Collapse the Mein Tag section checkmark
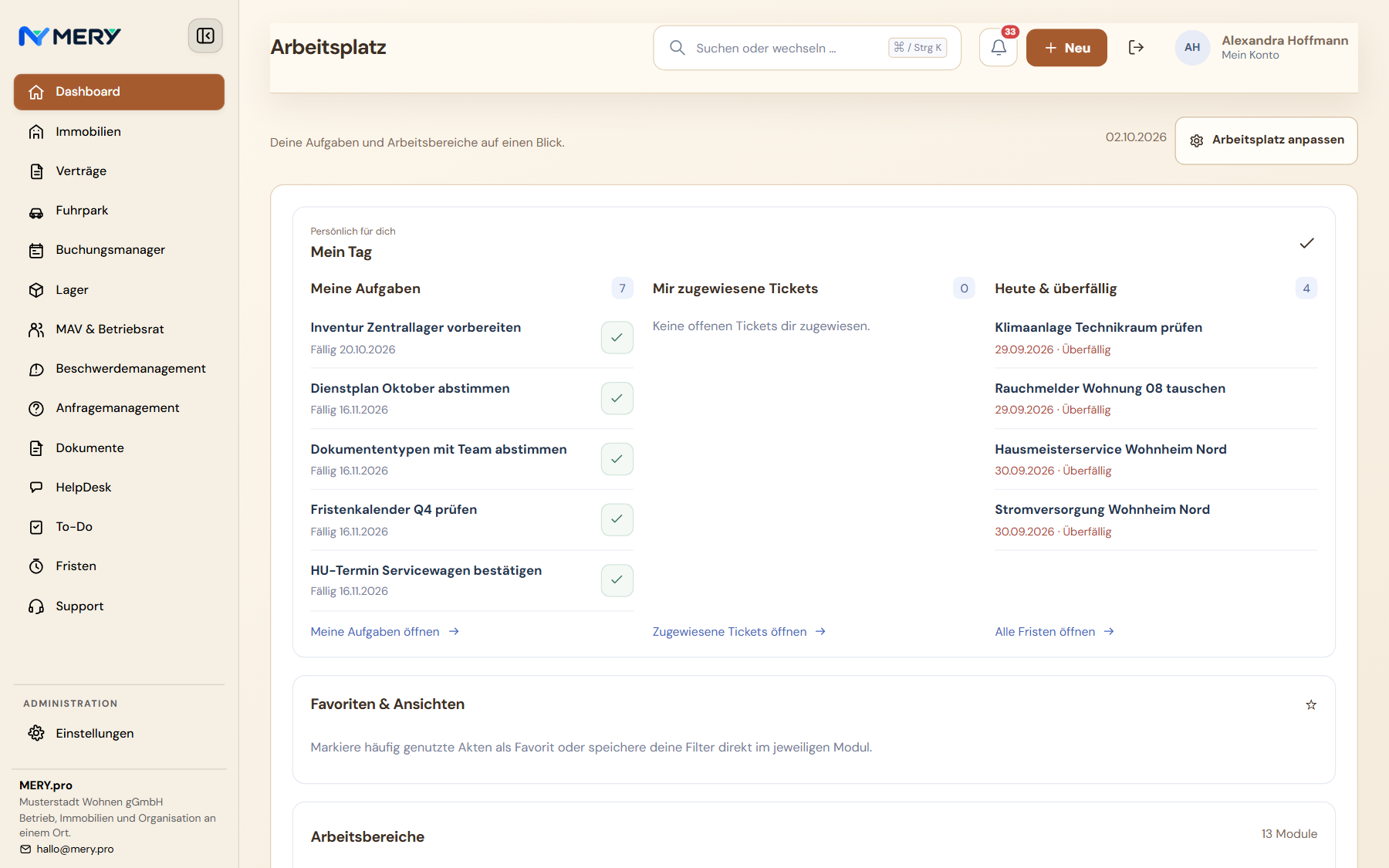 point(1306,243)
